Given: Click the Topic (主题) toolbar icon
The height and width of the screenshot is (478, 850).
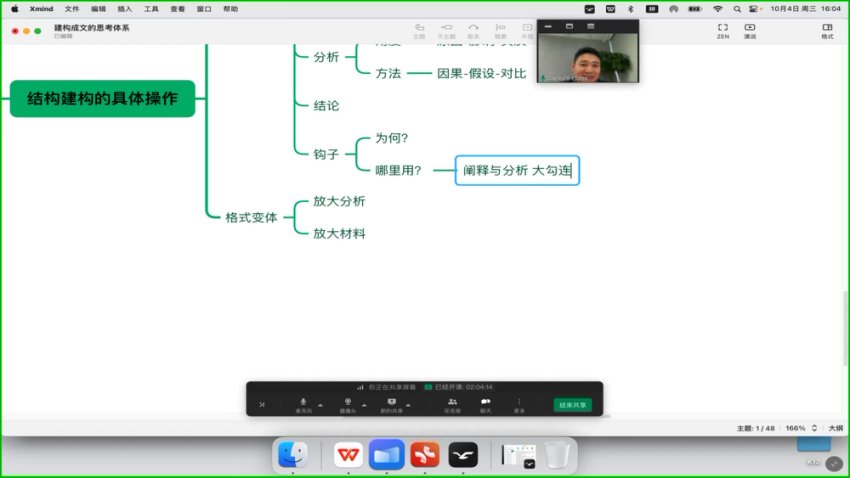Looking at the screenshot, I should pyautogui.click(x=419, y=29).
